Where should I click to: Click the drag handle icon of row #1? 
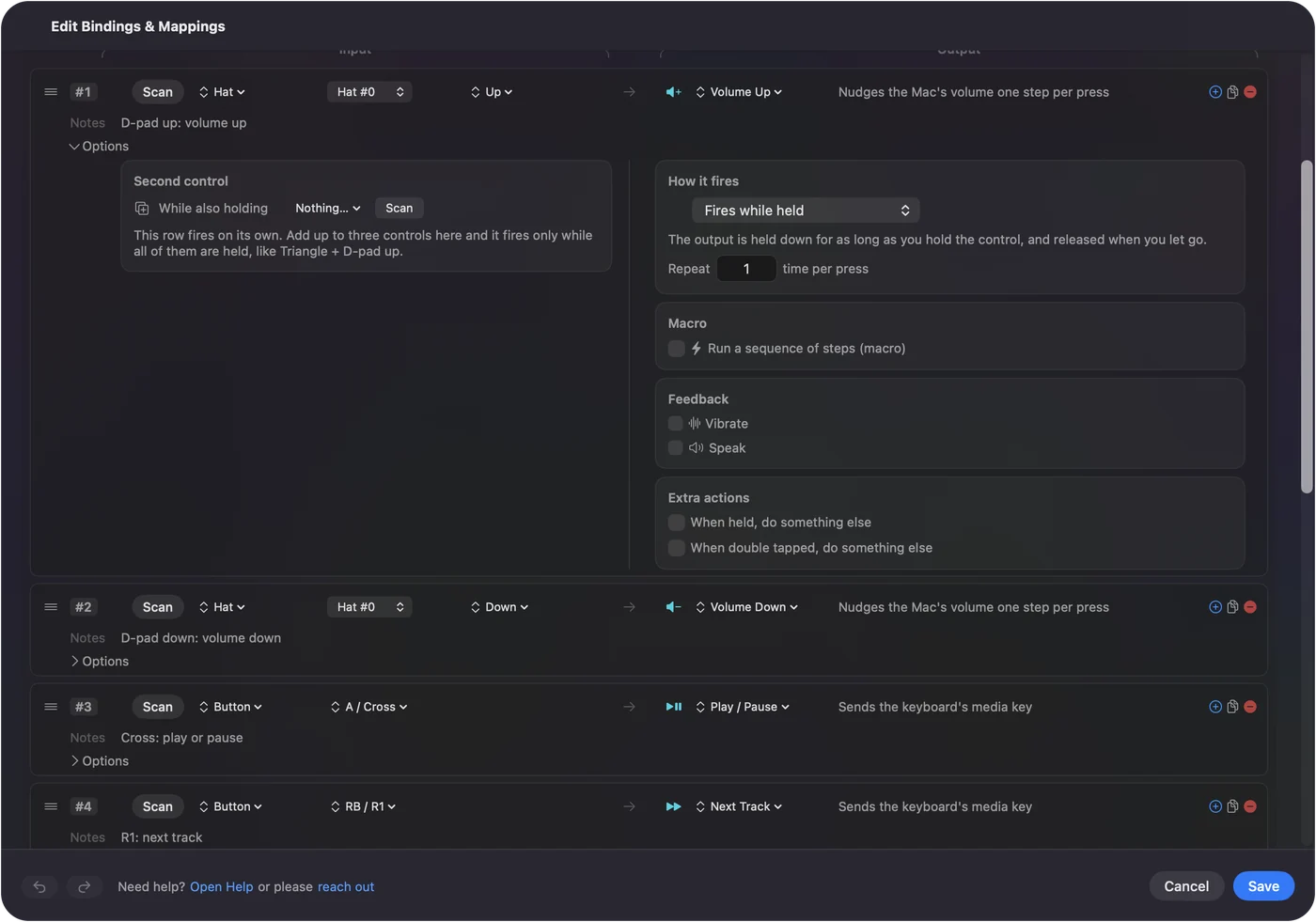pyautogui.click(x=51, y=92)
